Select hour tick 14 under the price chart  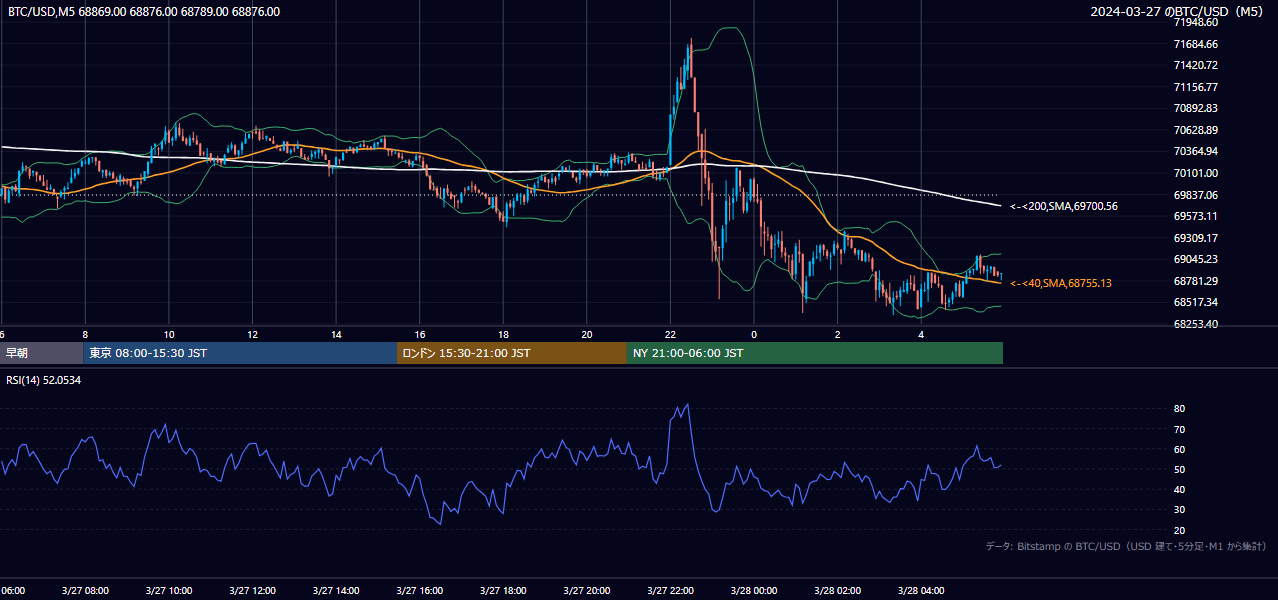point(337,334)
